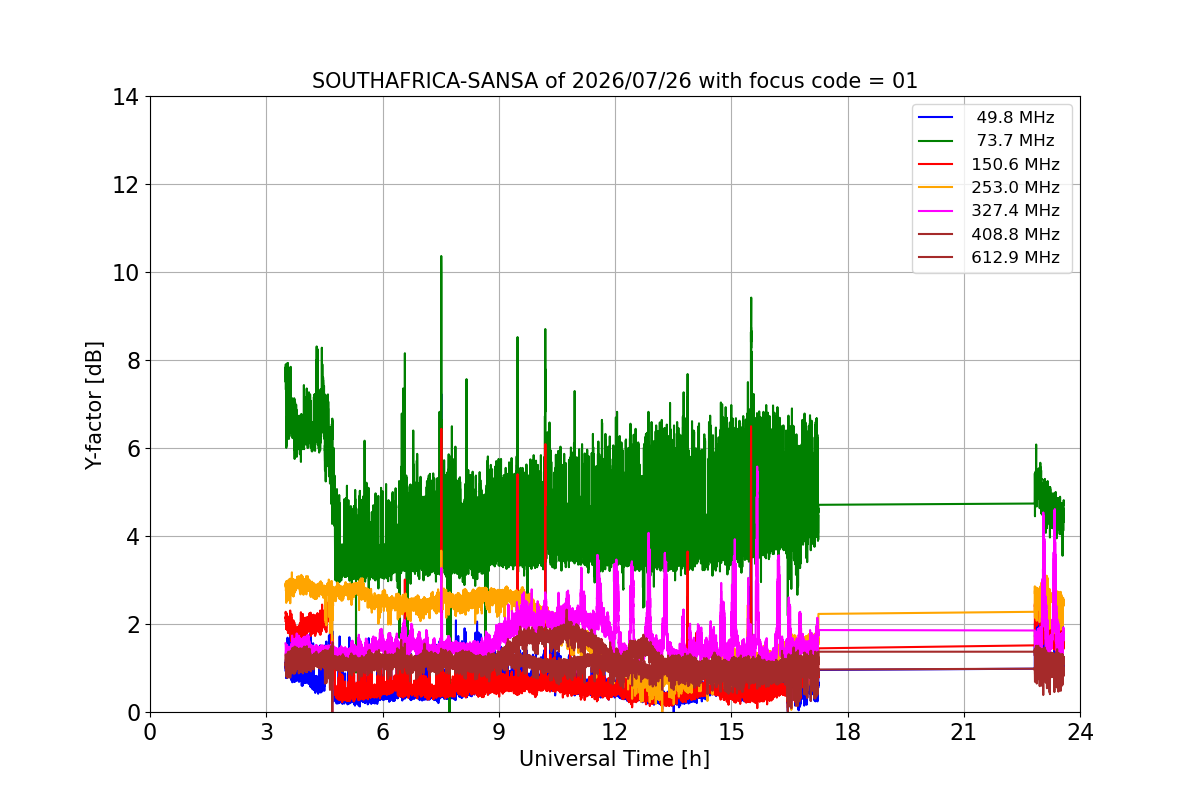The width and height of the screenshot is (1200, 800).
Task: Click the x-axis tick label 24
Action: click(1079, 732)
